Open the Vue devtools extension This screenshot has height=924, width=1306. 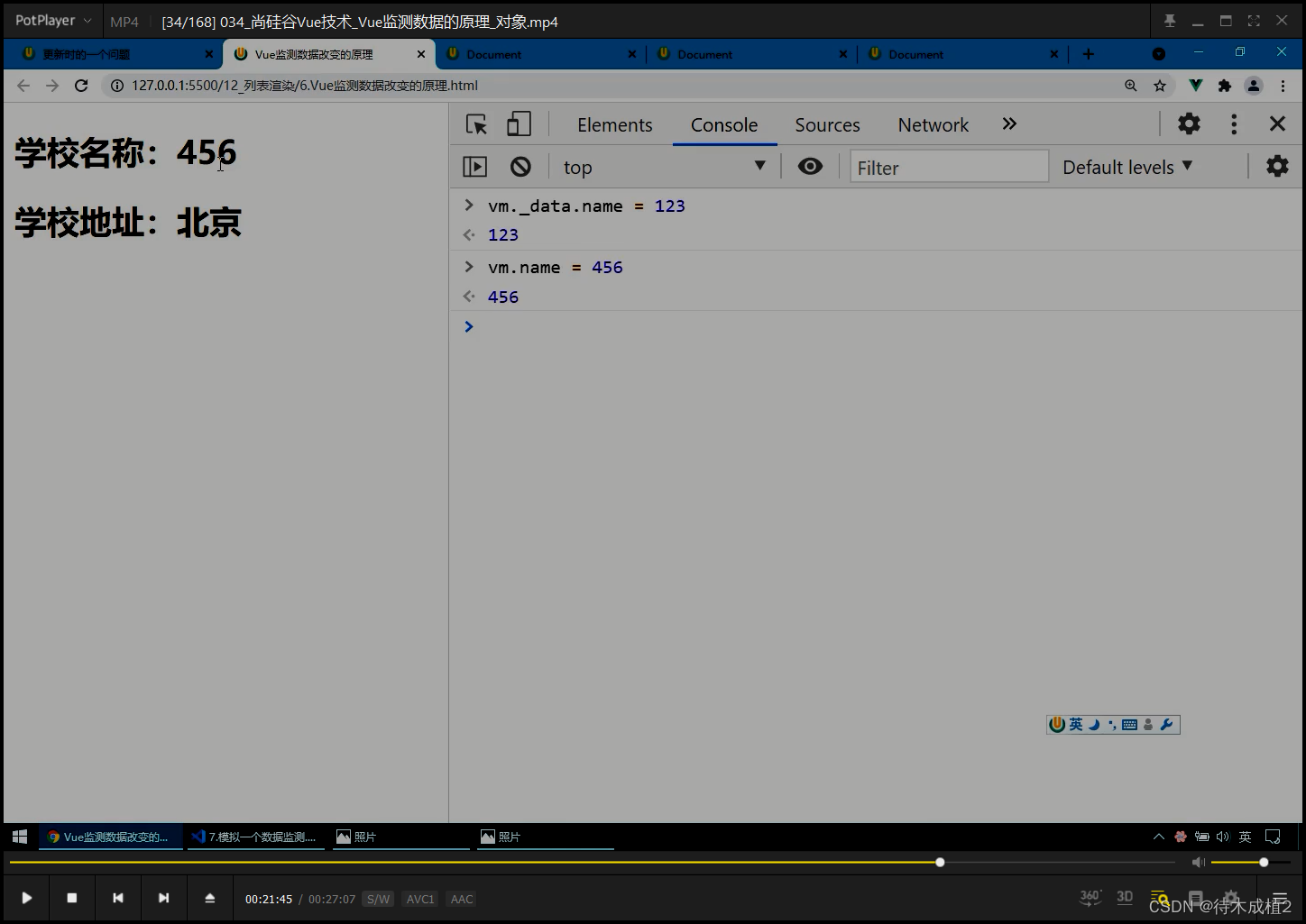pyautogui.click(x=1196, y=86)
